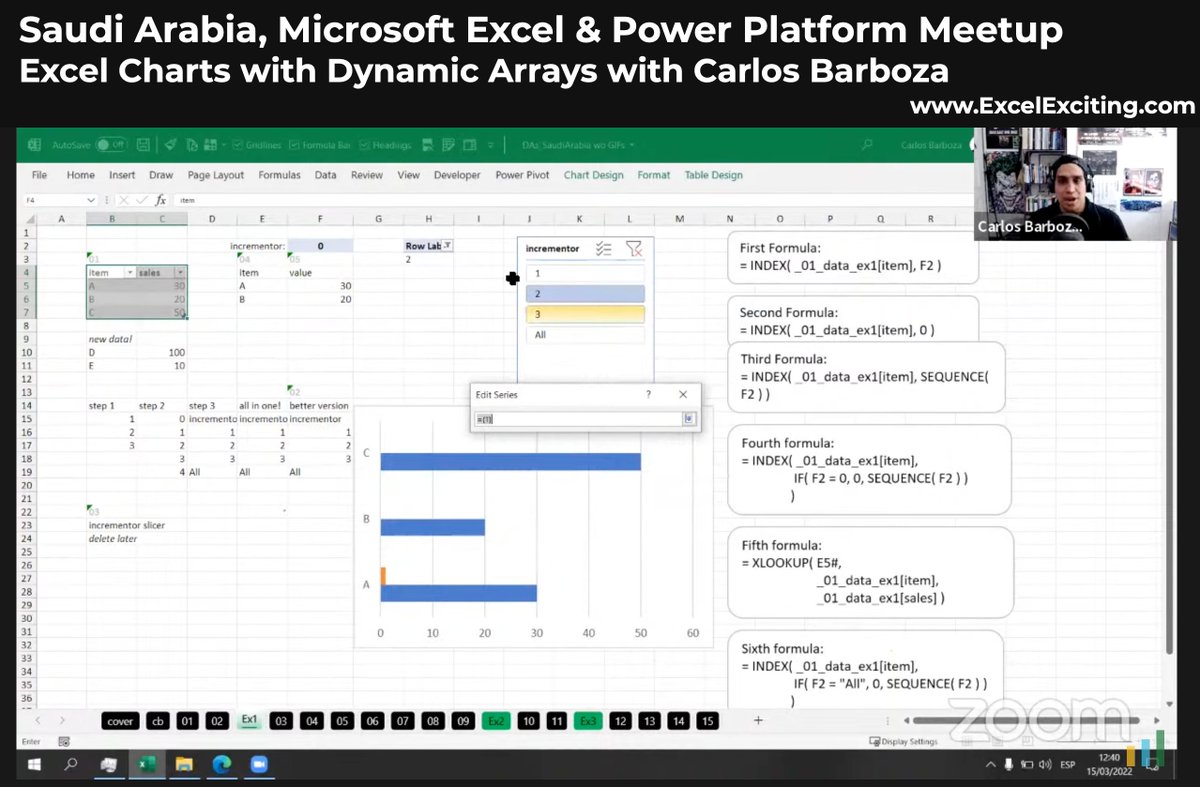Click the orange bar for category A
Image resolution: width=1200 pixels, height=787 pixels.
383,576
